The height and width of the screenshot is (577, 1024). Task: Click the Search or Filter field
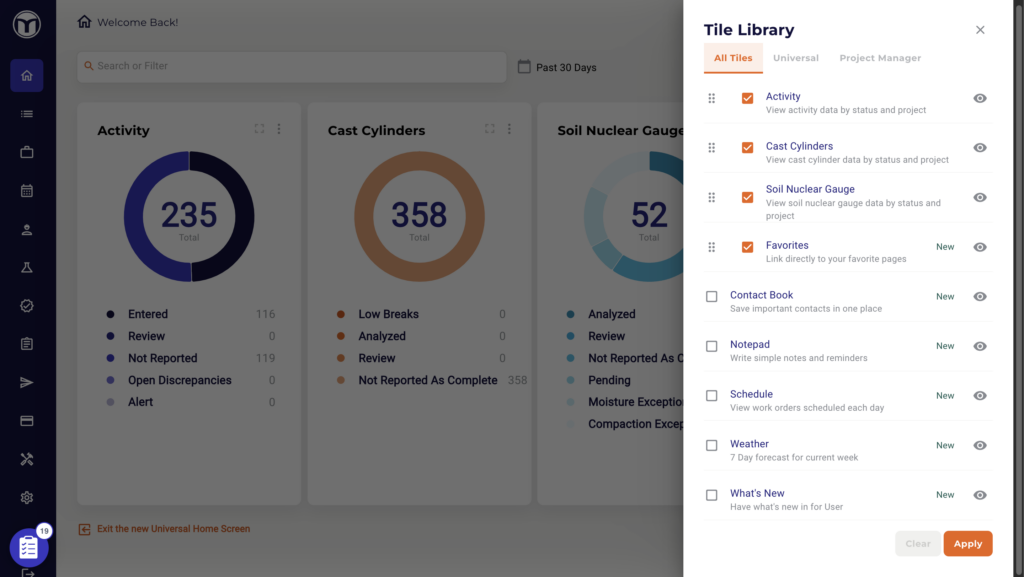[292, 67]
